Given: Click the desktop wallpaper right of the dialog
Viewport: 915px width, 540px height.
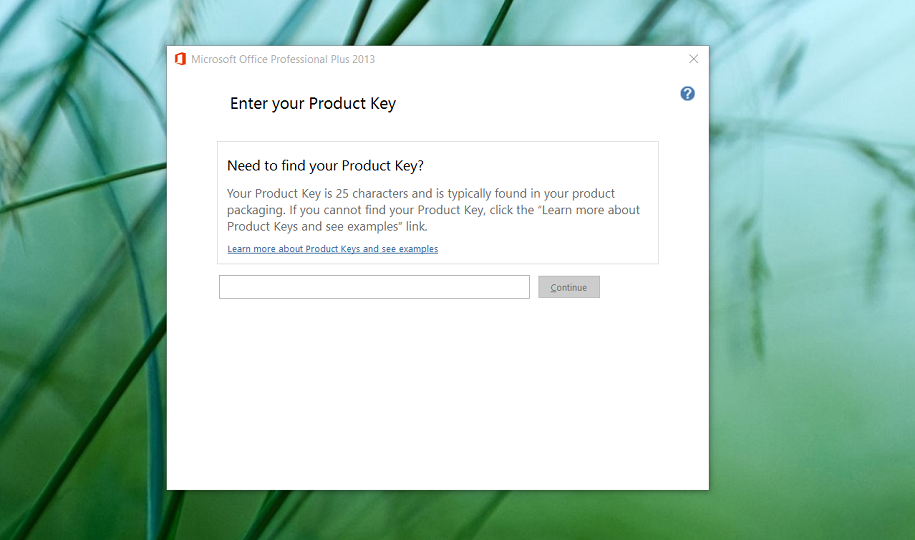Looking at the screenshot, I should tap(810, 300).
